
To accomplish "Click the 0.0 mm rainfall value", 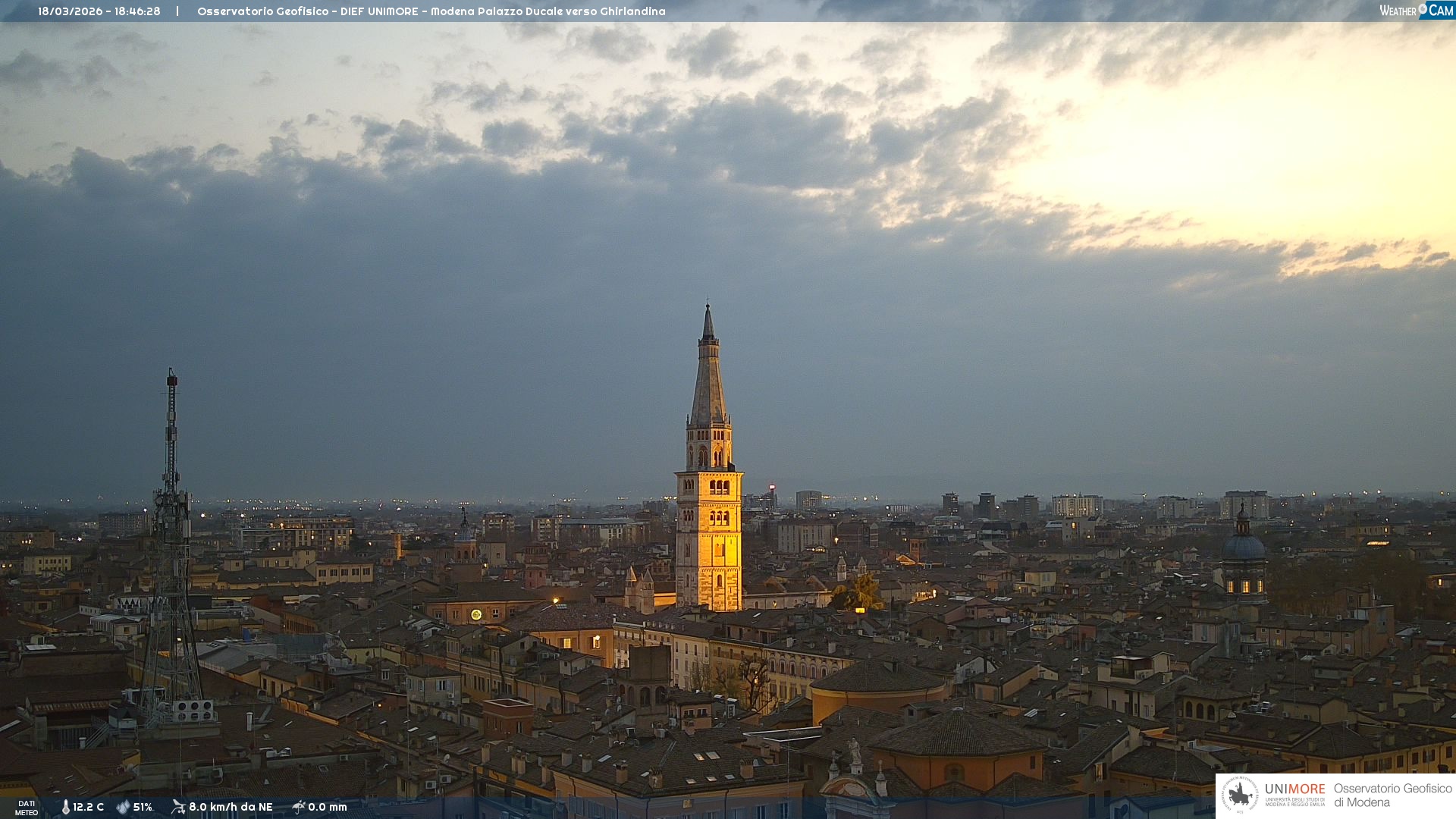I will tap(328, 807).
